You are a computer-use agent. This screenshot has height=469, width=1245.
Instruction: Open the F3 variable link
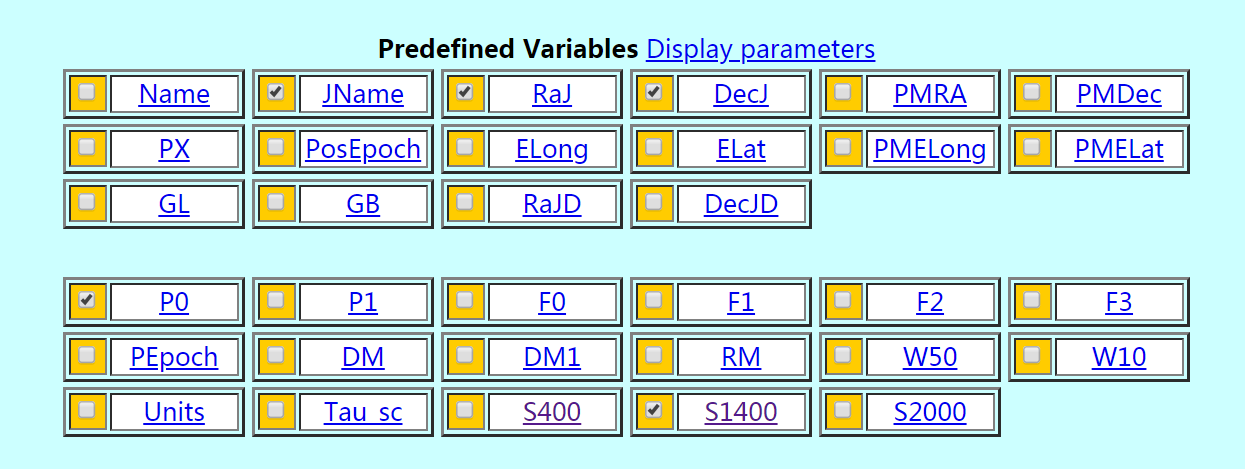1119,302
